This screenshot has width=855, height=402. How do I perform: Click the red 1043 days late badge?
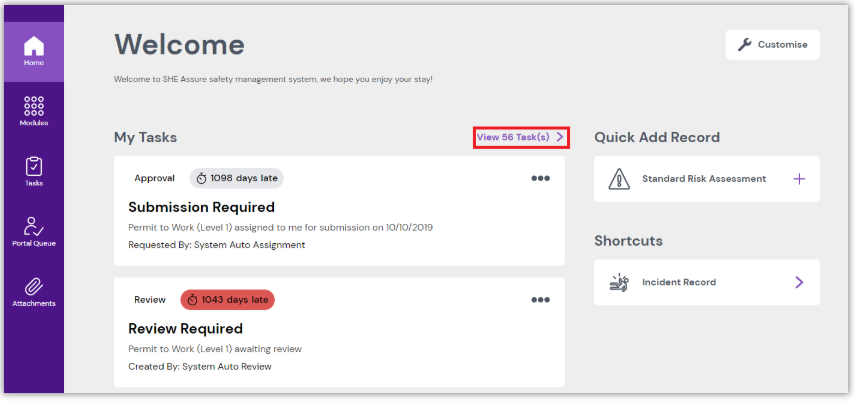click(227, 300)
